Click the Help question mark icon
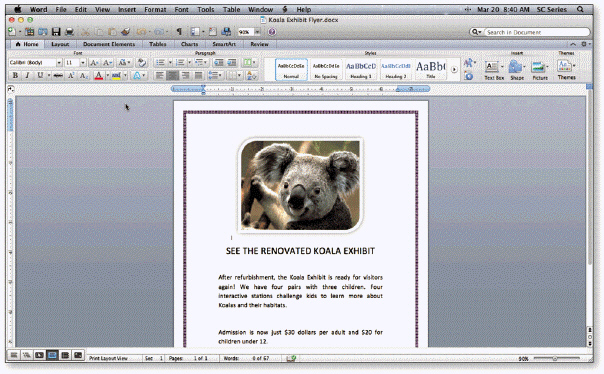The image size is (604, 374). coord(272,32)
